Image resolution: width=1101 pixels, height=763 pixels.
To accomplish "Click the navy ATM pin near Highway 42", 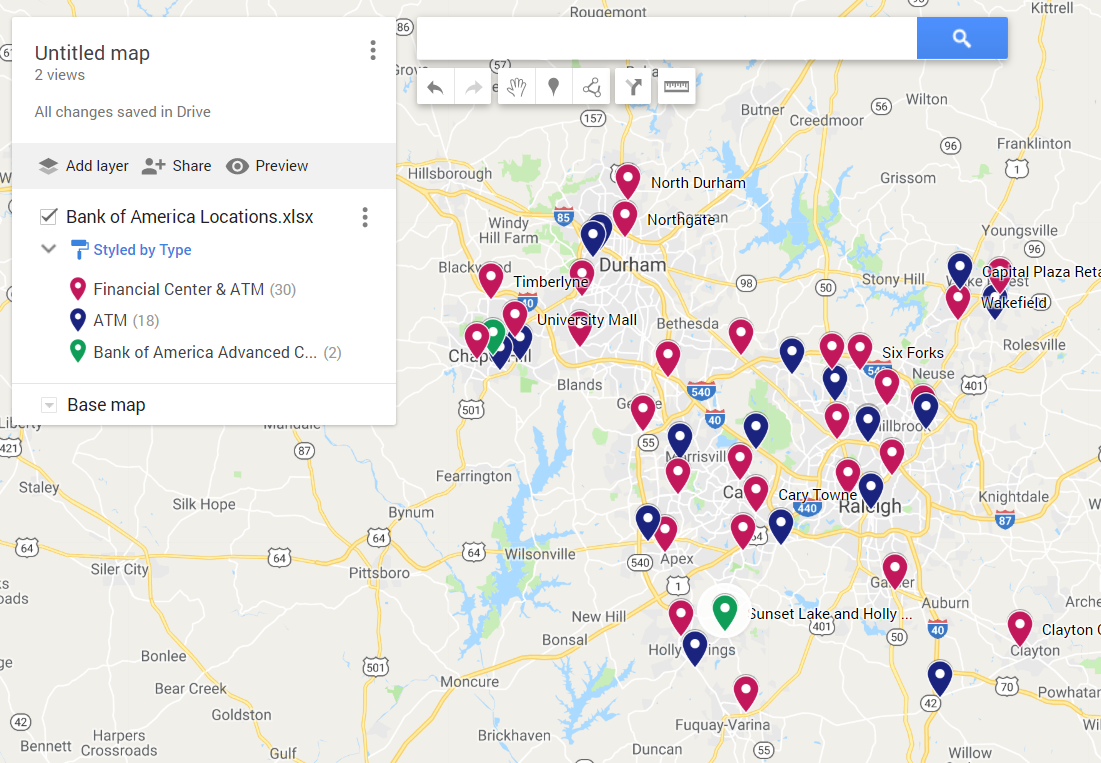I will [x=940, y=677].
